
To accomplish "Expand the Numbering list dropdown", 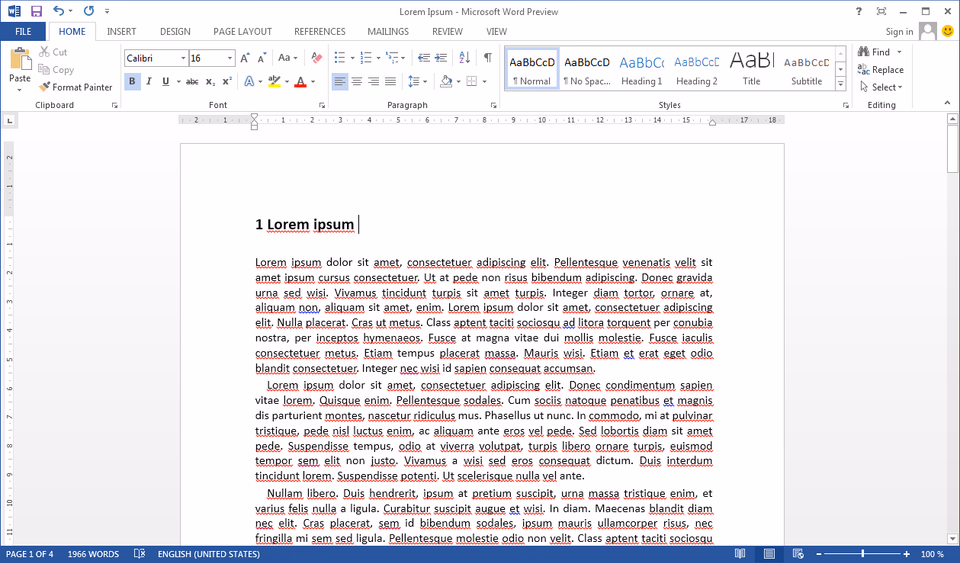I will 378,58.
